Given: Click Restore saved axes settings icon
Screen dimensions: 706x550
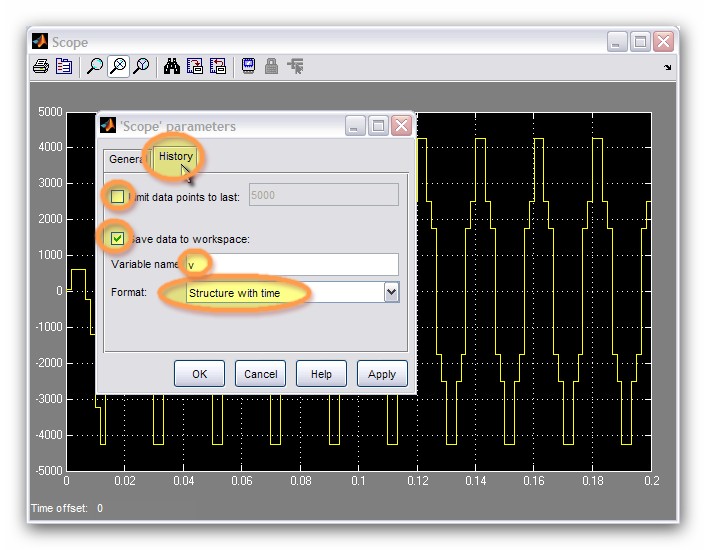Looking at the screenshot, I should click(217, 67).
